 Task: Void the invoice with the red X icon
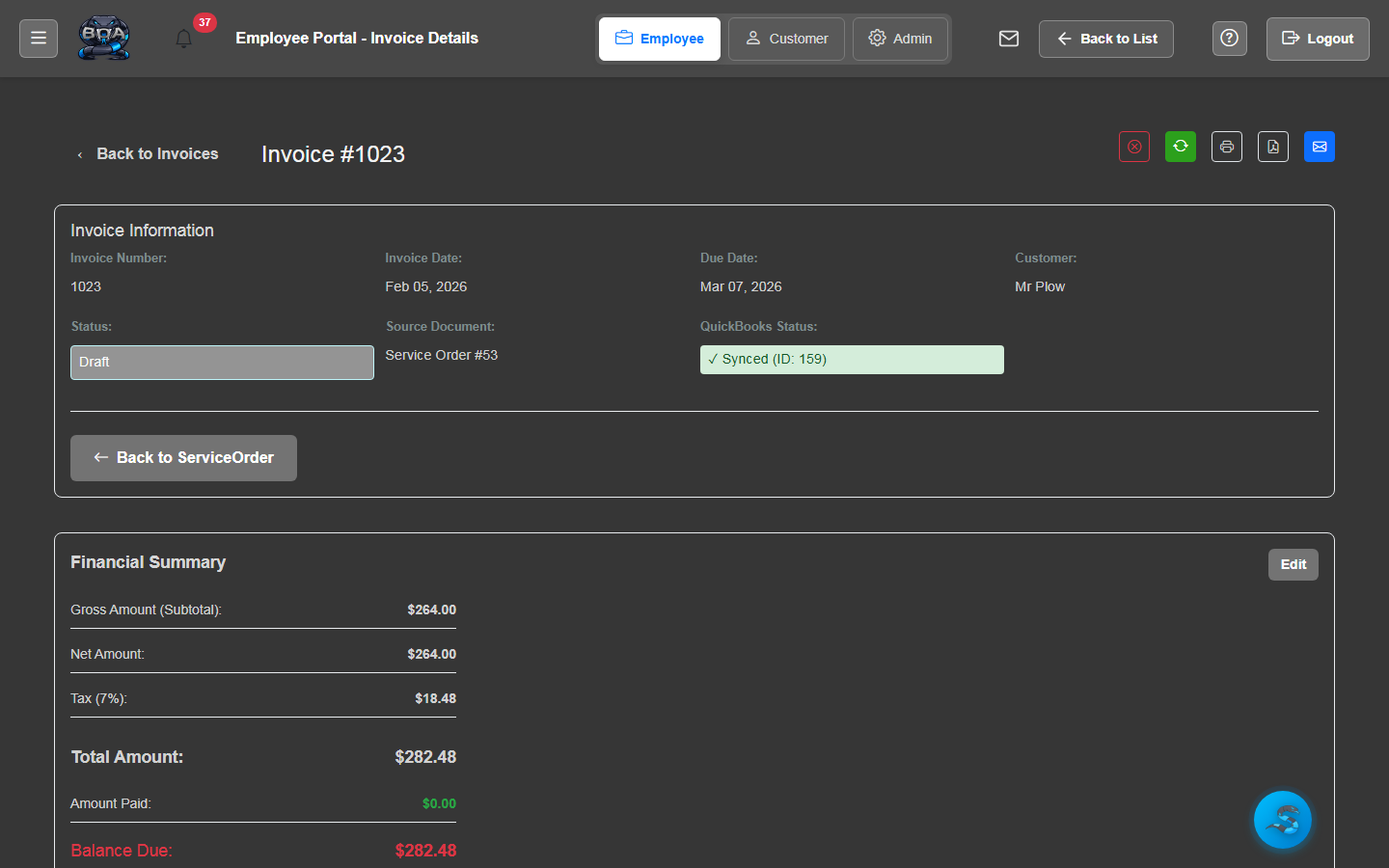point(1133,147)
